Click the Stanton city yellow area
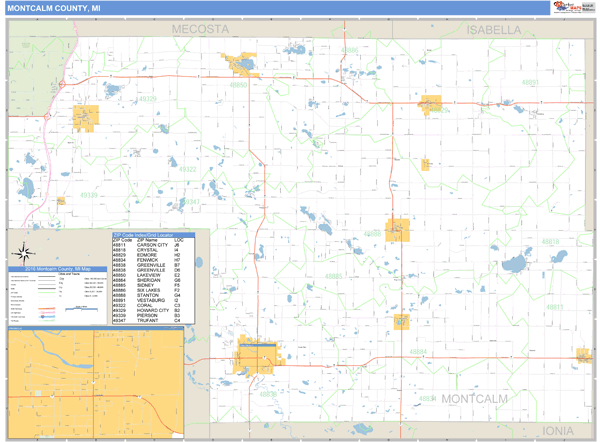This screenshot has width=600, height=442. click(398, 230)
